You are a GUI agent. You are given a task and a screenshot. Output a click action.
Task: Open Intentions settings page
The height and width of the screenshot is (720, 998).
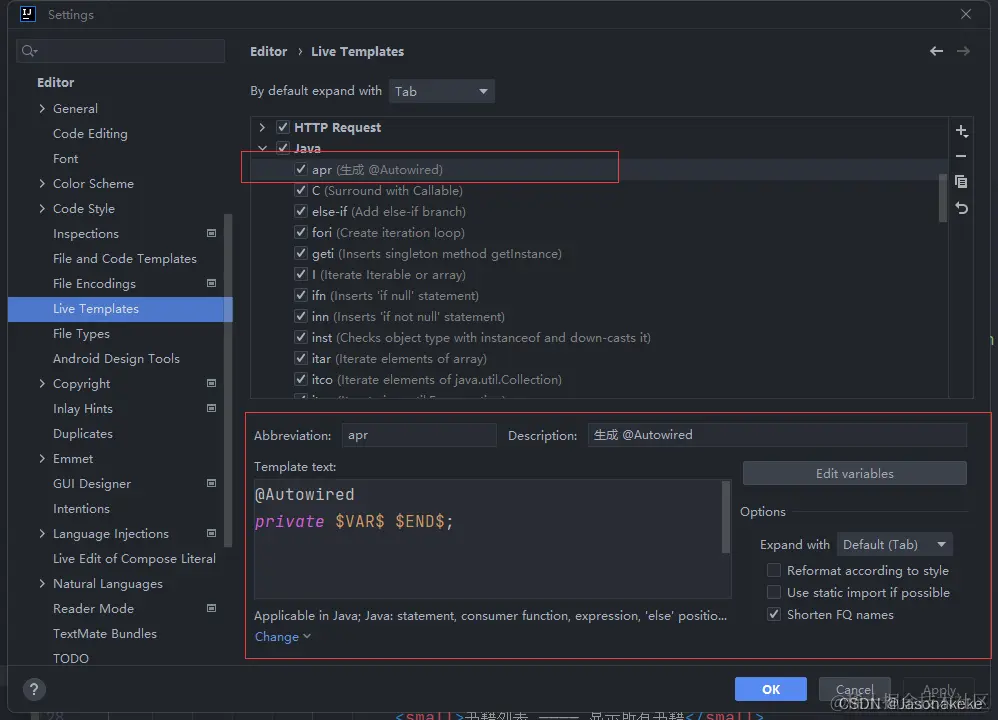coord(81,508)
